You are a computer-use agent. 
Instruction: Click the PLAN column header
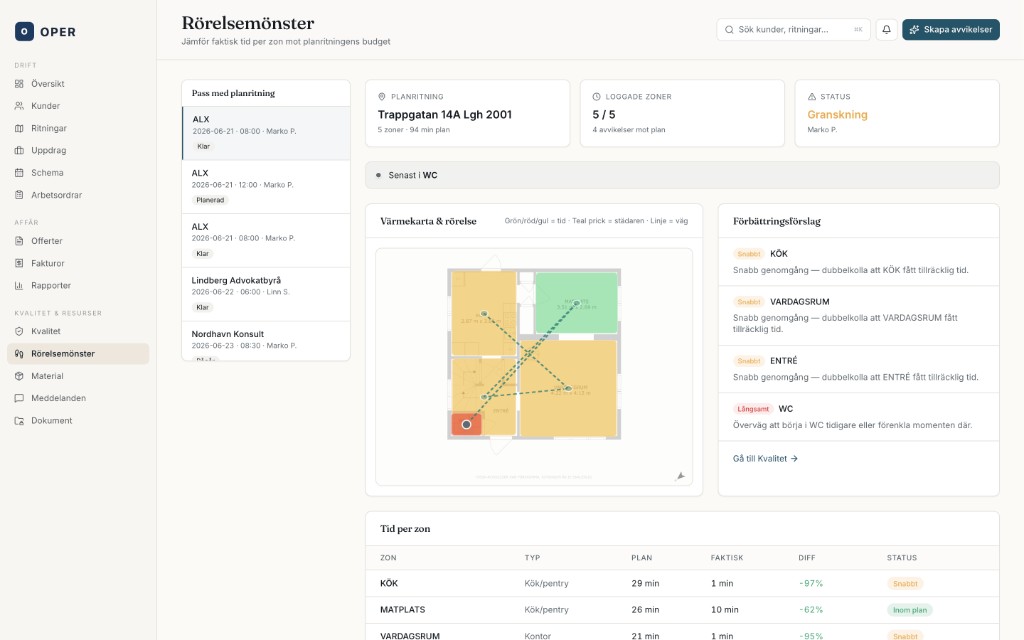click(641, 558)
